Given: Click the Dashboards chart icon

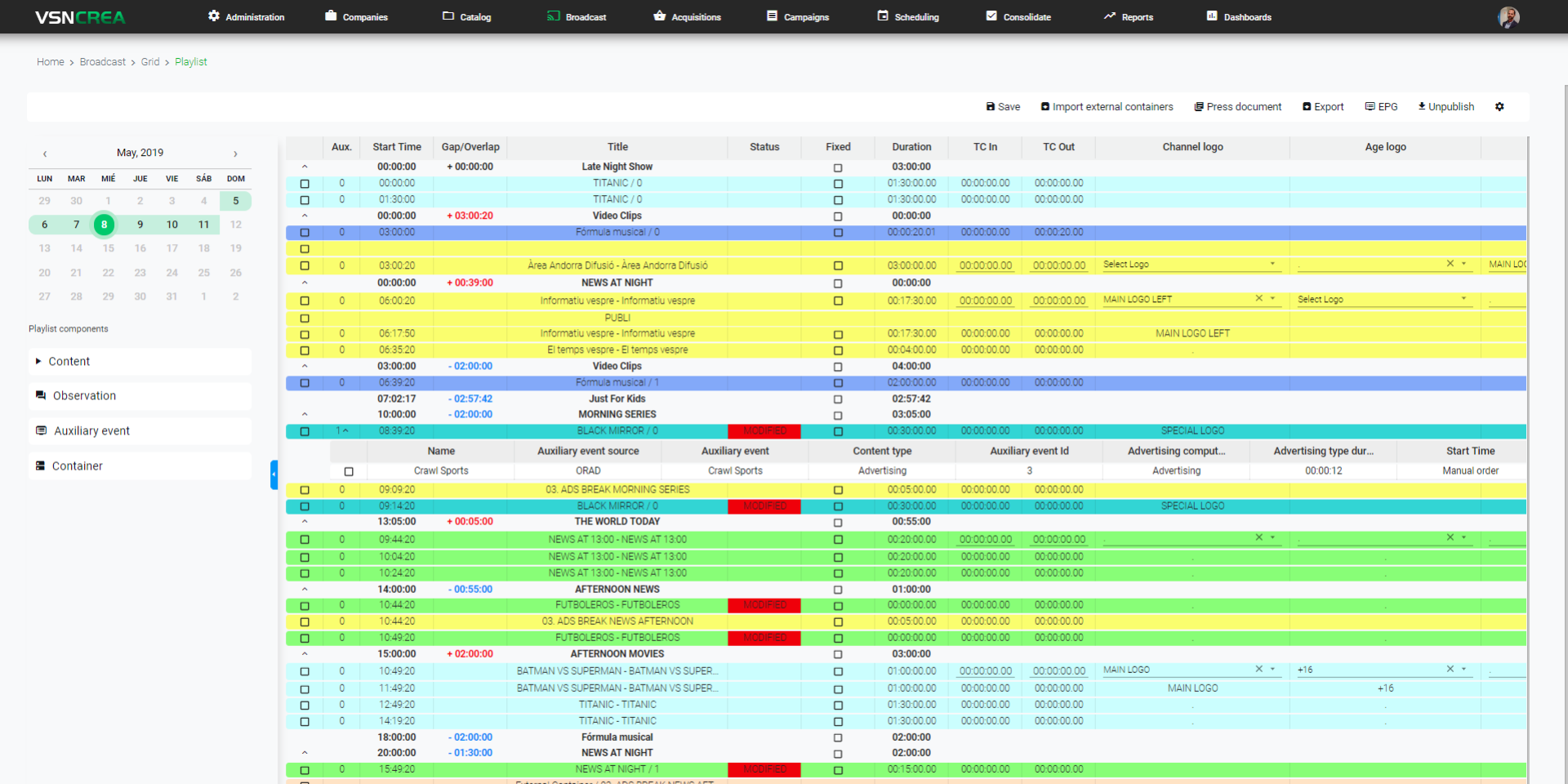Looking at the screenshot, I should click(1212, 16).
